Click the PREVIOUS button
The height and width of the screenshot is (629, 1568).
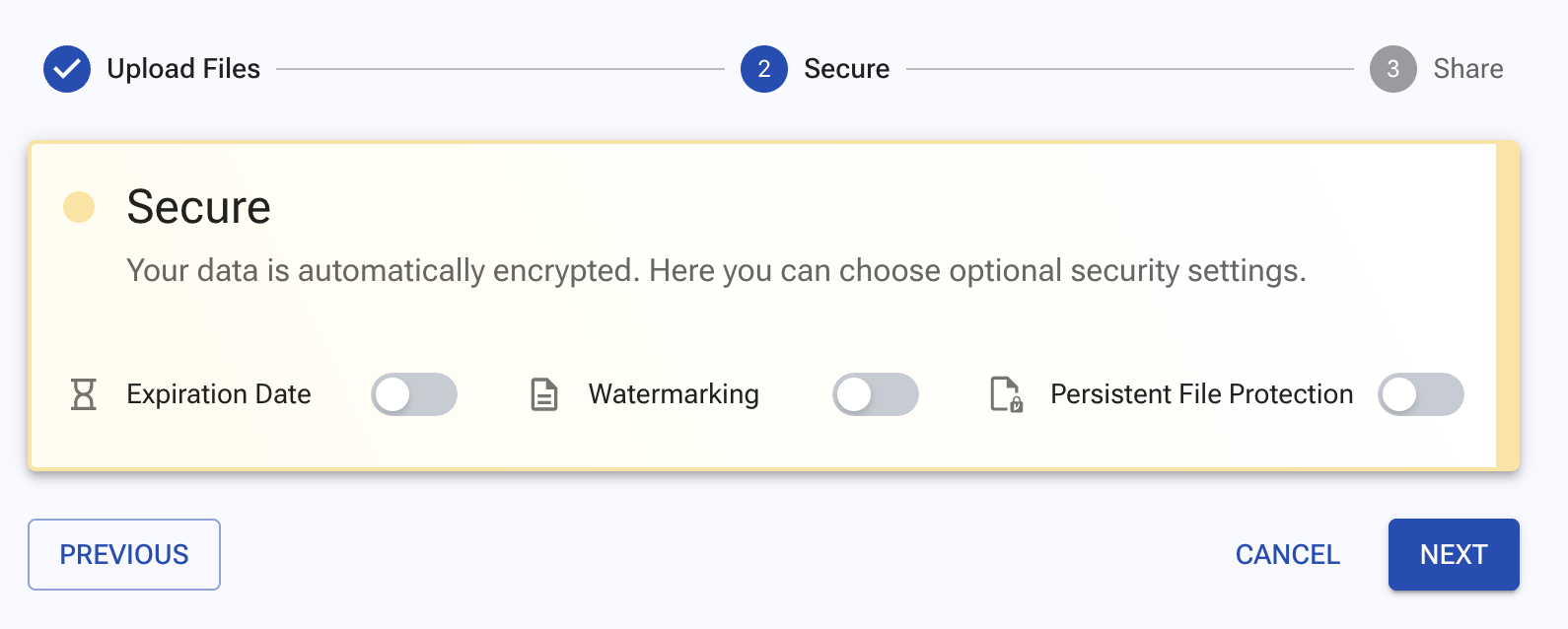123,554
